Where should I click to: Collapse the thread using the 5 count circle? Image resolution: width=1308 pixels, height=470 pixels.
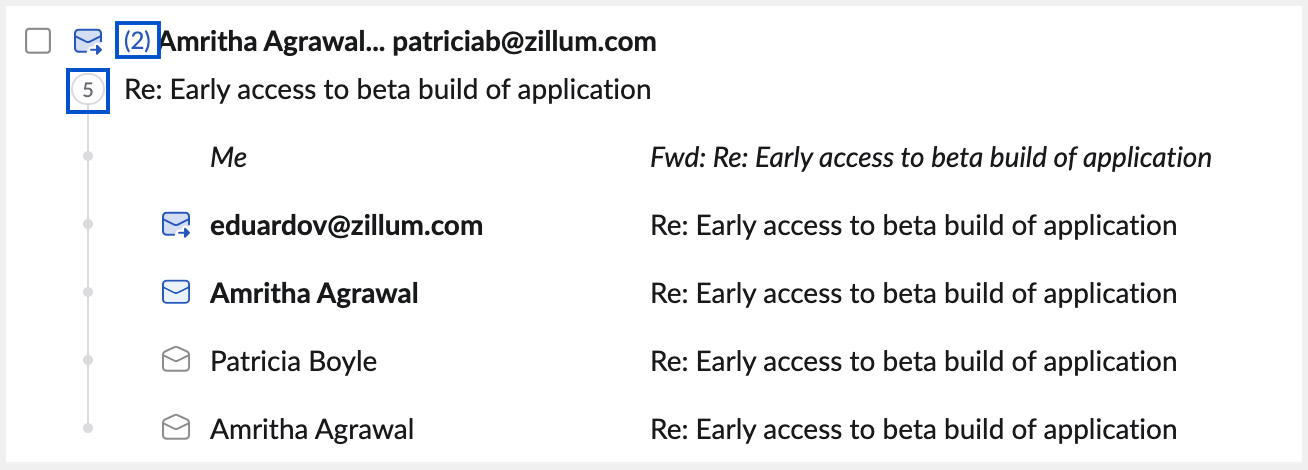[x=88, y=90]
